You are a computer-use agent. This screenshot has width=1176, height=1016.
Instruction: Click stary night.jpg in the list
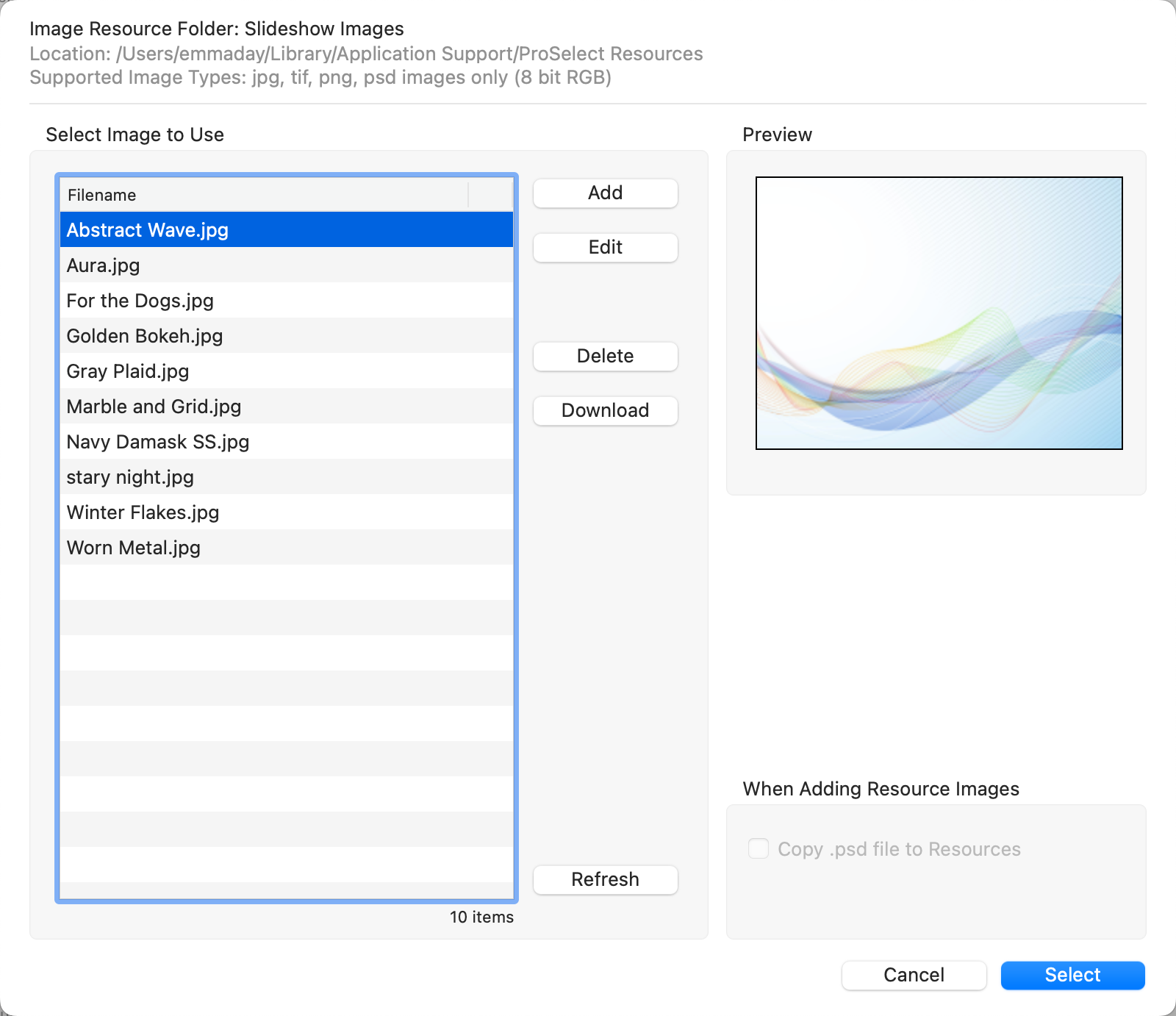(x=130, y=477)
